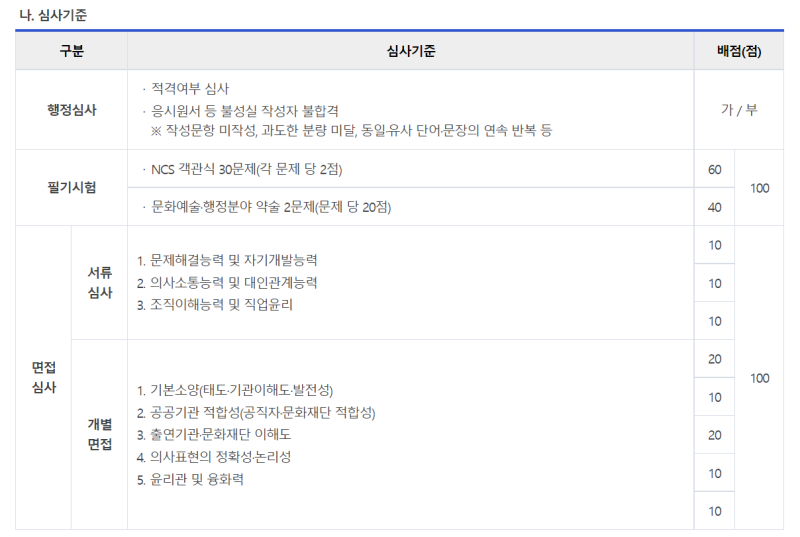Select the '필기시험' row label

pyautogui.click(x=71, y=188)
